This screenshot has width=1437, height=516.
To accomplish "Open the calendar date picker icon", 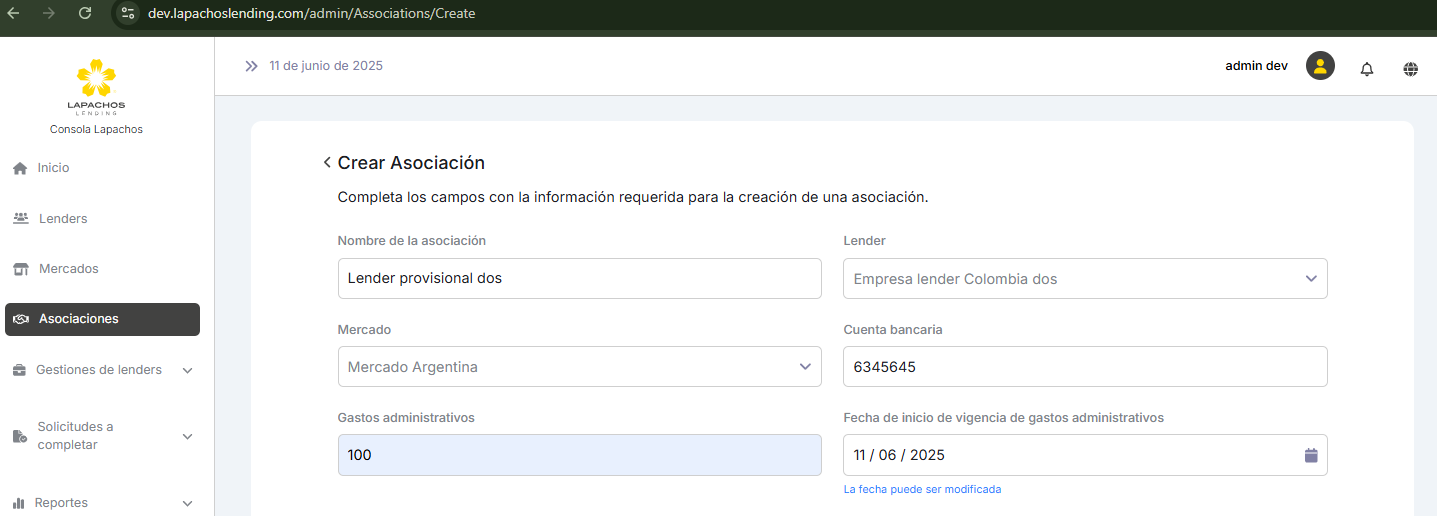I will tap(1311, 455).
